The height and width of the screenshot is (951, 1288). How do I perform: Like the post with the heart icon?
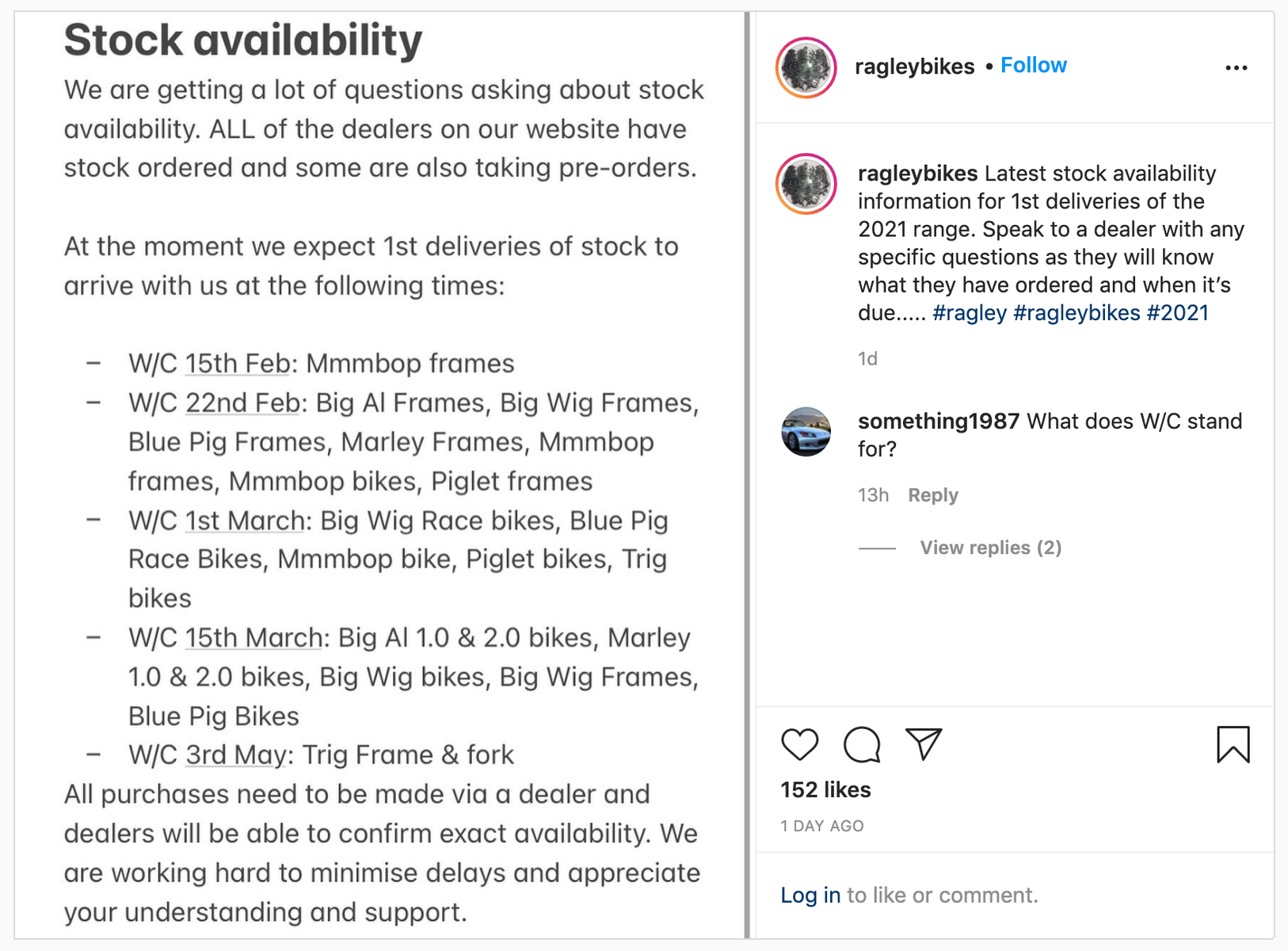tap(799, 745)
